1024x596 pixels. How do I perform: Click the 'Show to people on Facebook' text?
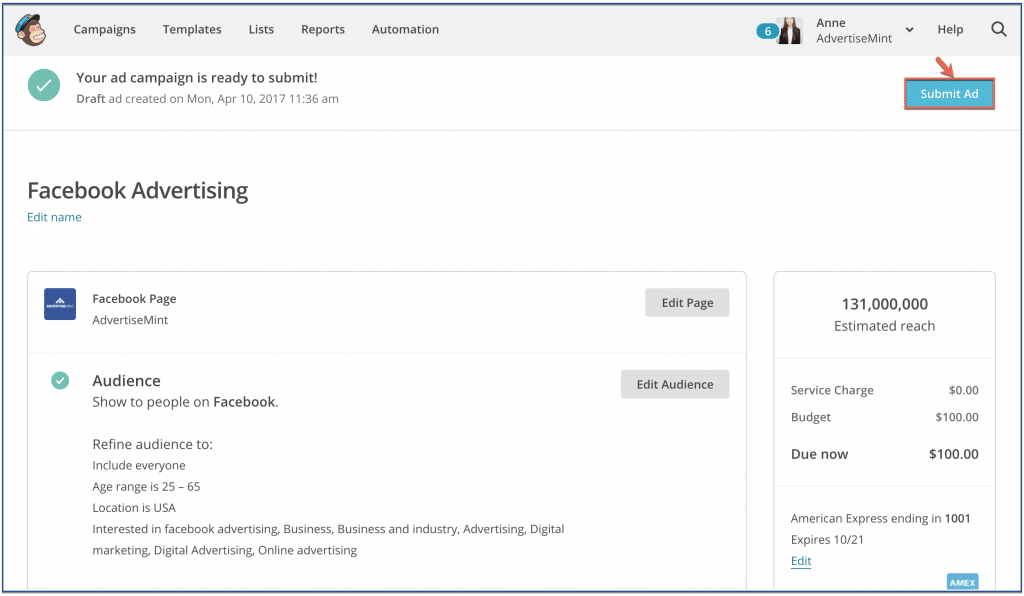coord(185,402)
